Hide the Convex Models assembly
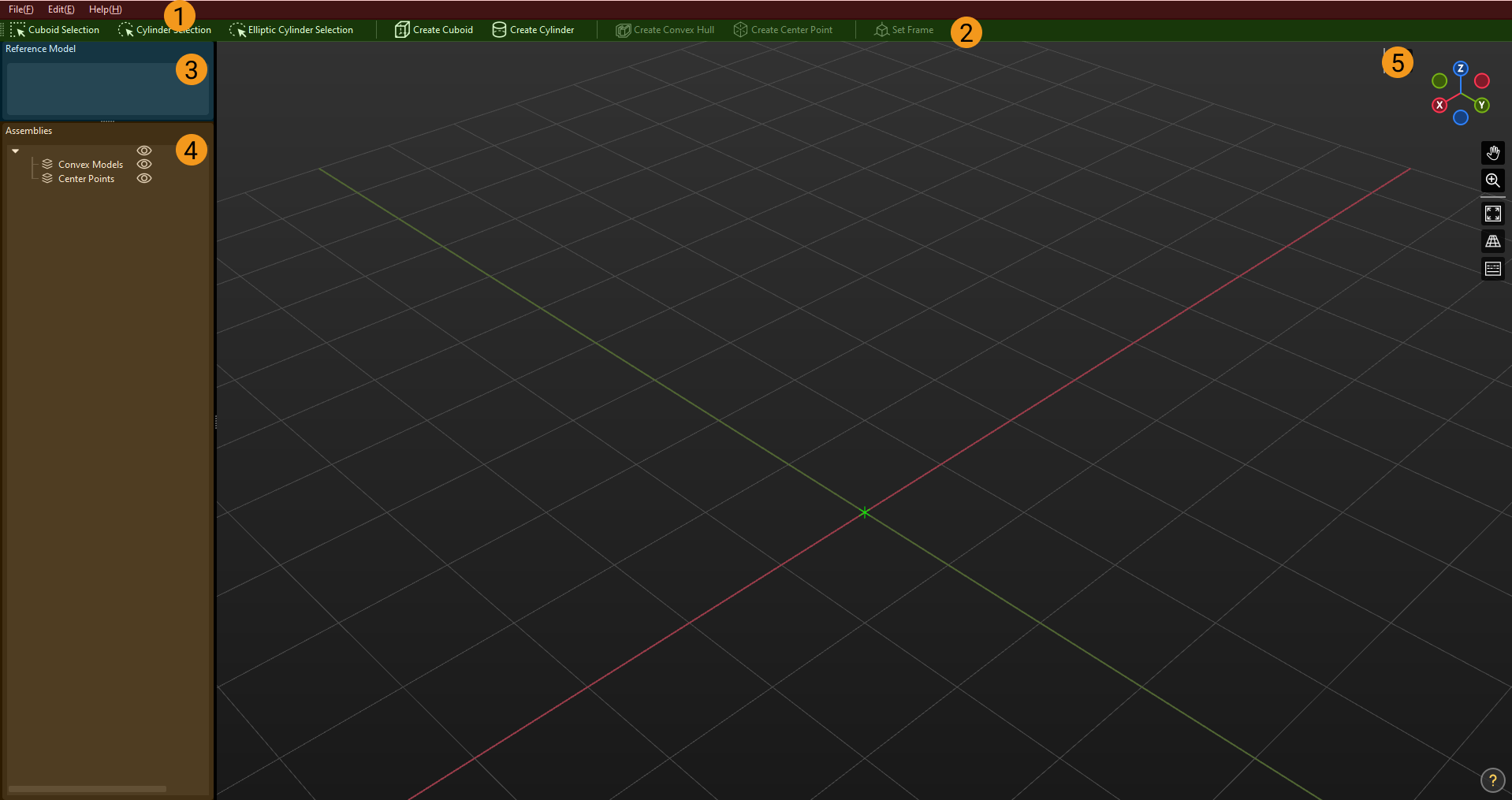 [144, 164]
